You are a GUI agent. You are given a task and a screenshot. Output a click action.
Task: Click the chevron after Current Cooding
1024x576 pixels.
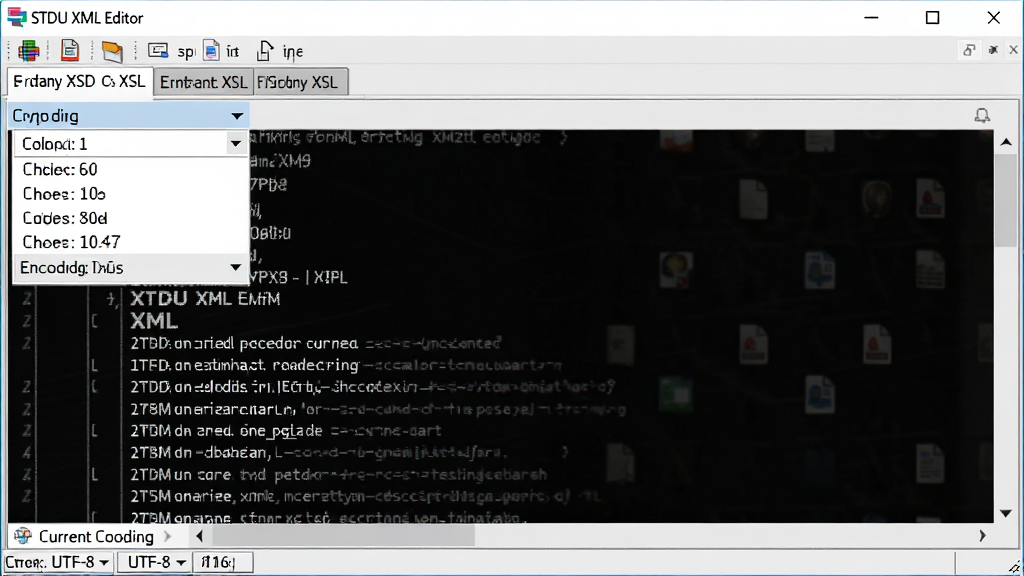[168, 536]
